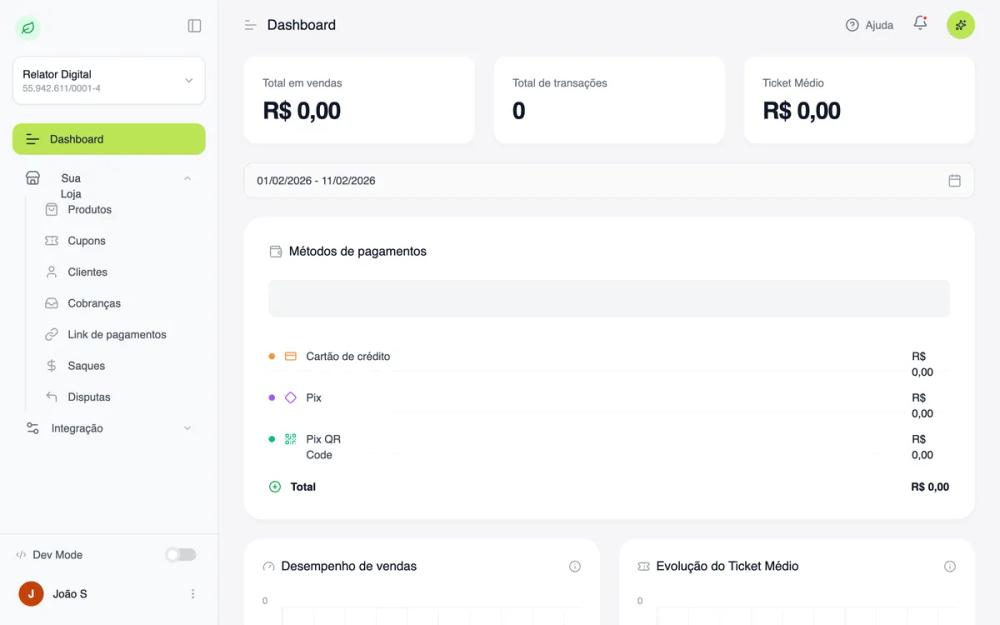Select the Saques dollar icon

[52, 365]
